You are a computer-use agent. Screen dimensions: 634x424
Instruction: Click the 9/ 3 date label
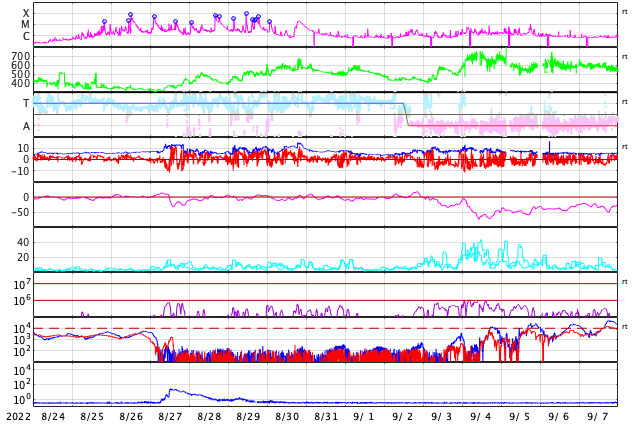point(442,416)
